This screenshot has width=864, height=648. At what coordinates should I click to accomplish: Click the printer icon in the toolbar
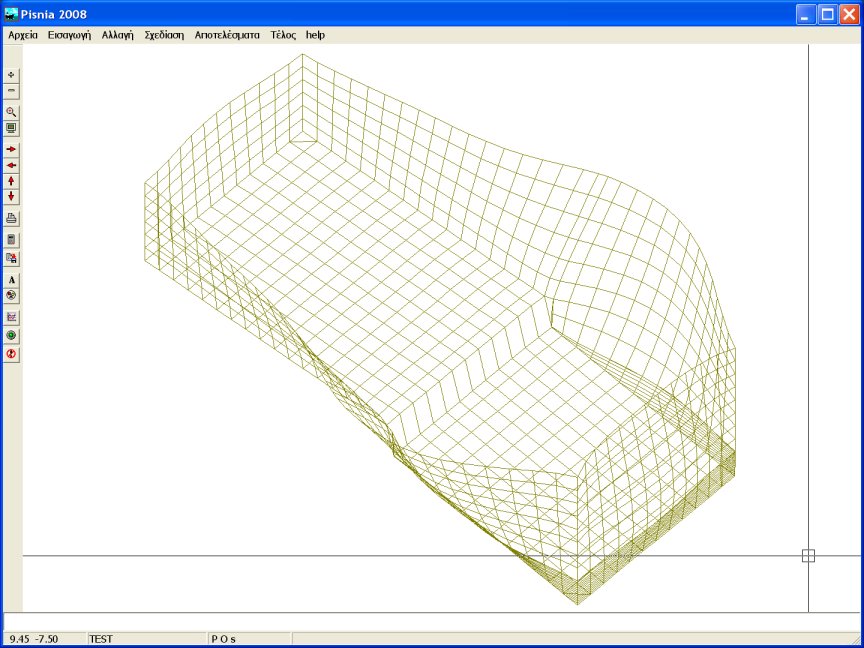12,218
